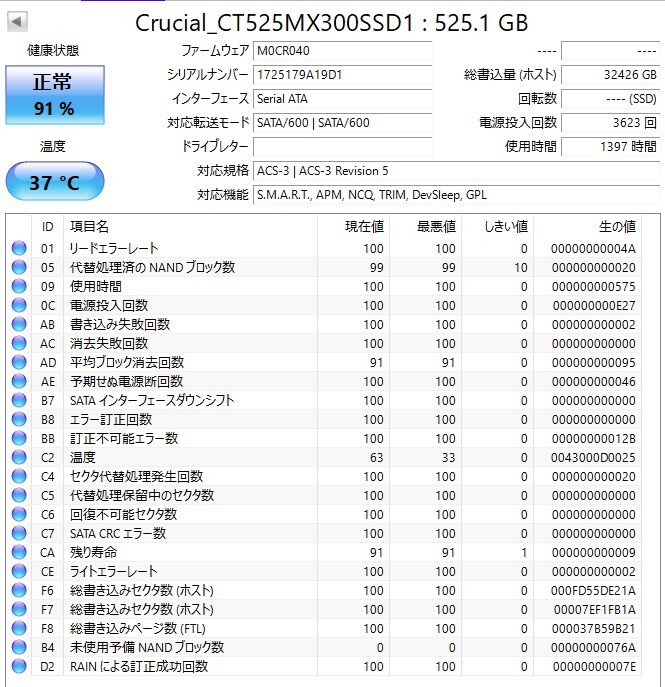Click the 項目名 column header

coord(191,227)
